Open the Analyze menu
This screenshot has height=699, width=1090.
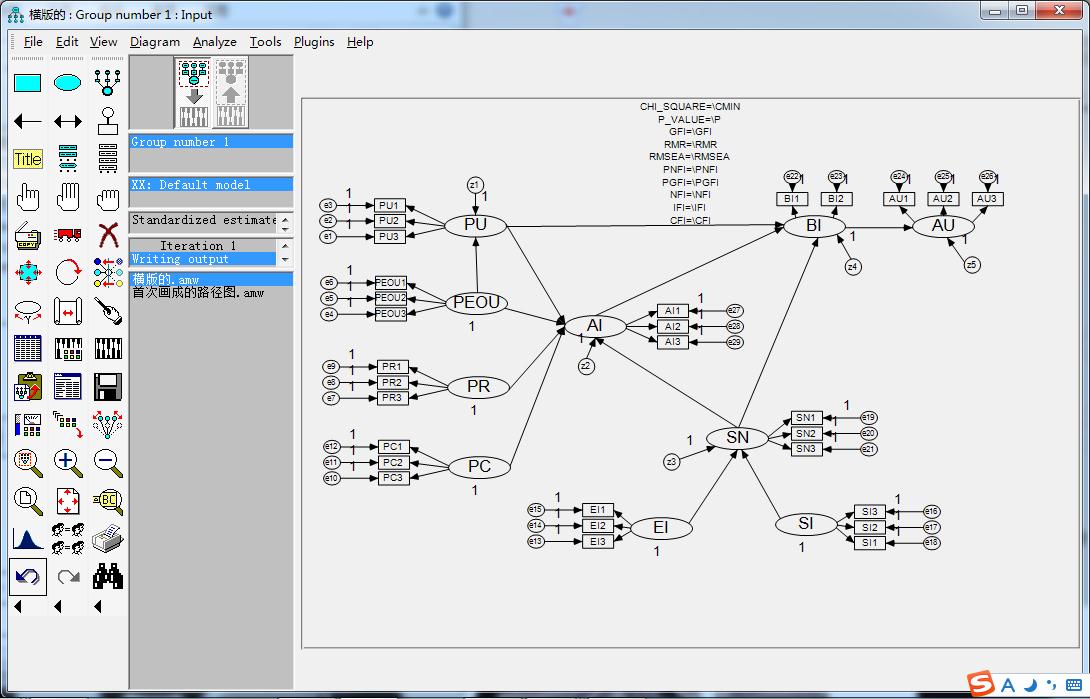pos(214,42)
